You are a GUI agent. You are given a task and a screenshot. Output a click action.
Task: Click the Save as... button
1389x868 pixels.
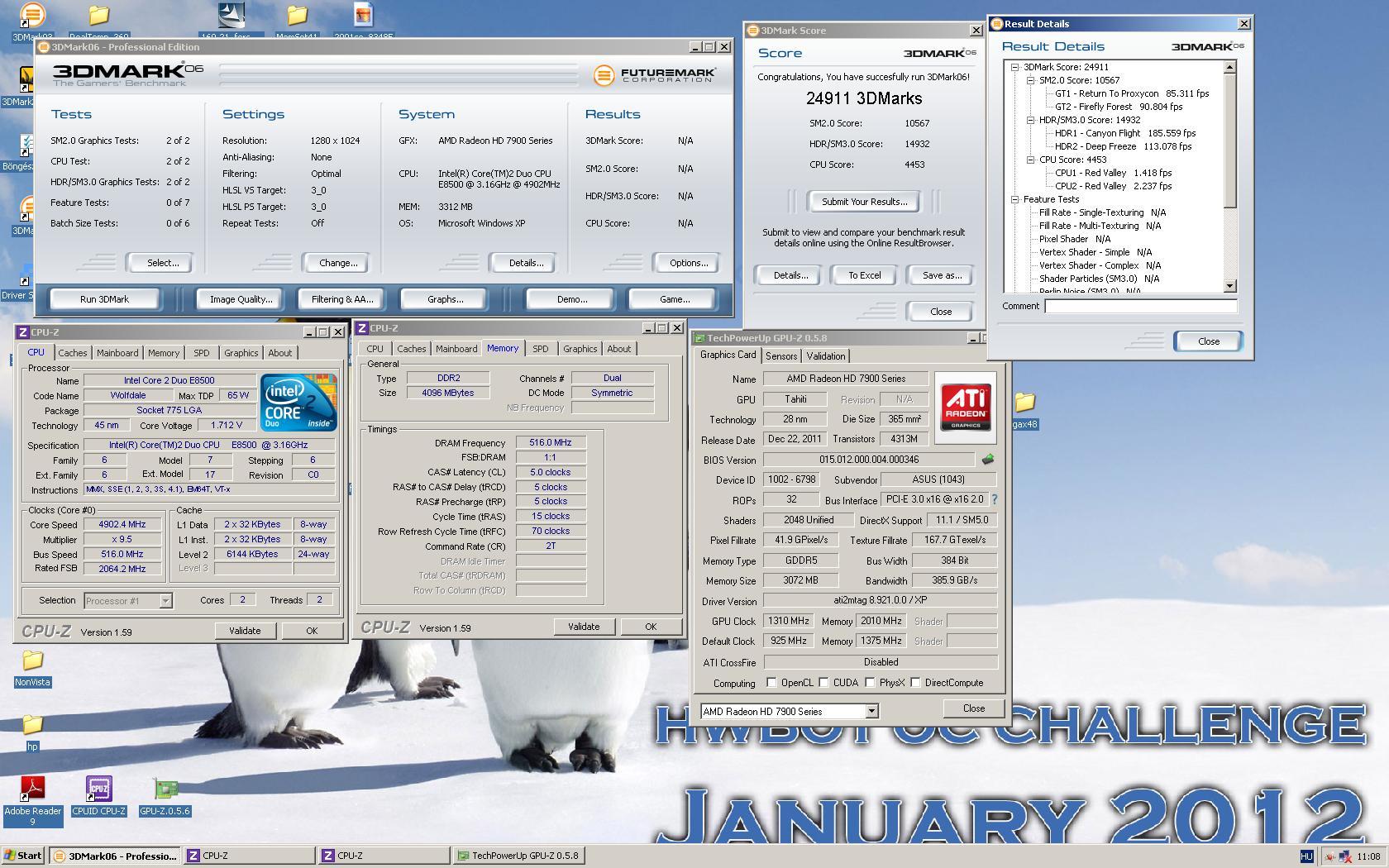coord(942,275)
